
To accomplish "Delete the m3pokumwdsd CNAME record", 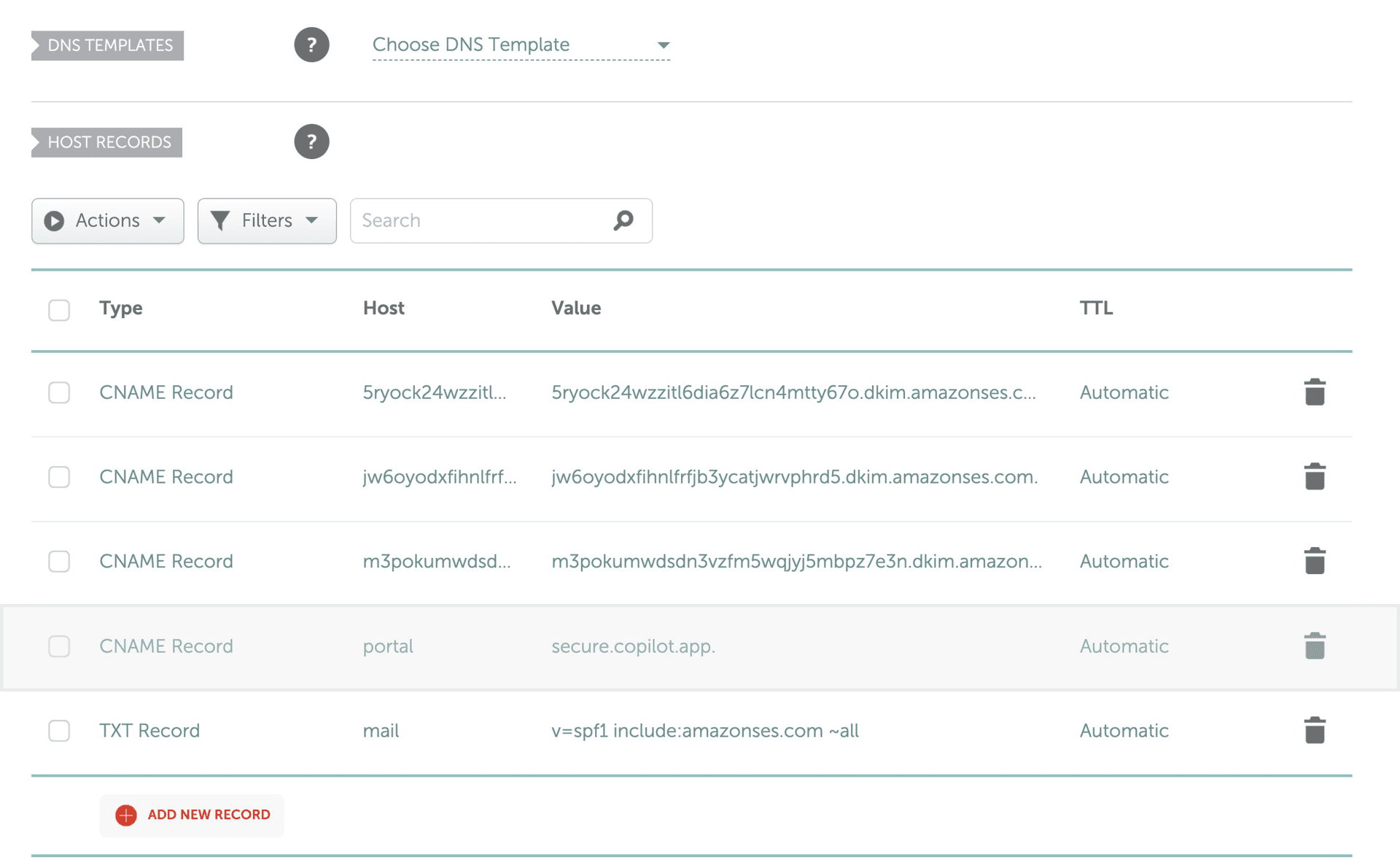I will 1315,560.
